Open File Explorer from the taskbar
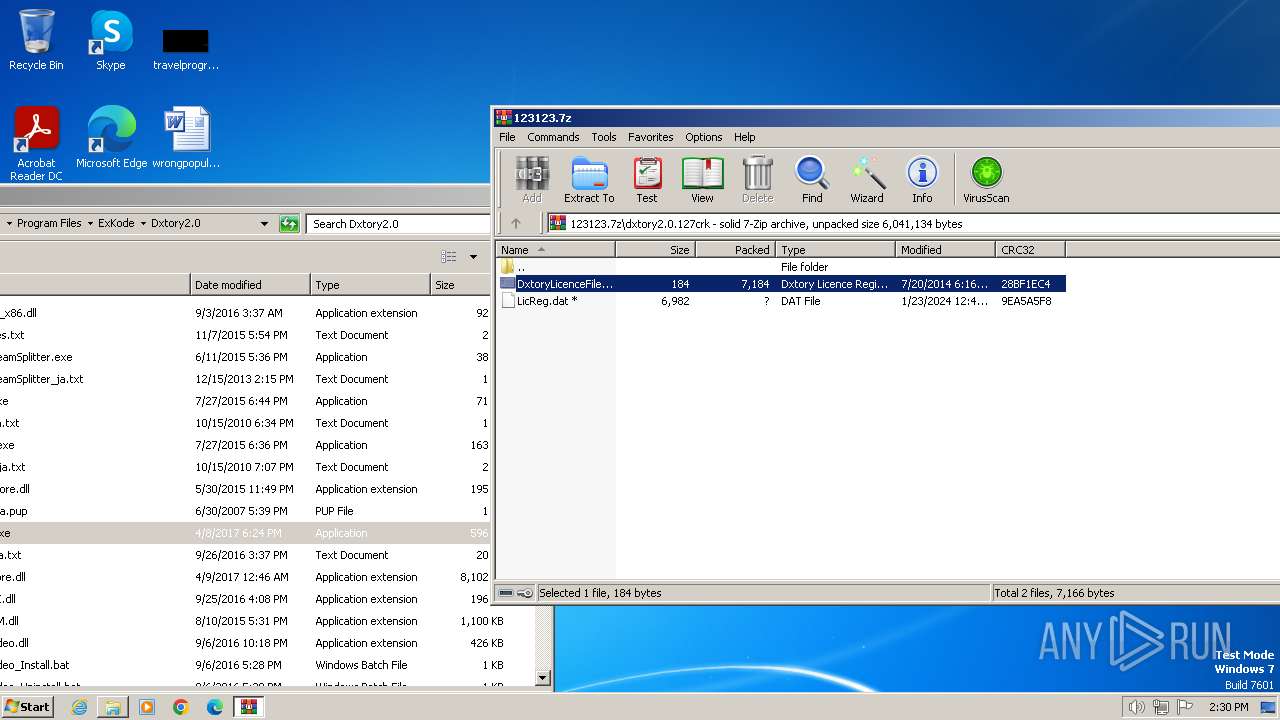The height and width of the screenshot is (720, 1280). coord(113,707)
